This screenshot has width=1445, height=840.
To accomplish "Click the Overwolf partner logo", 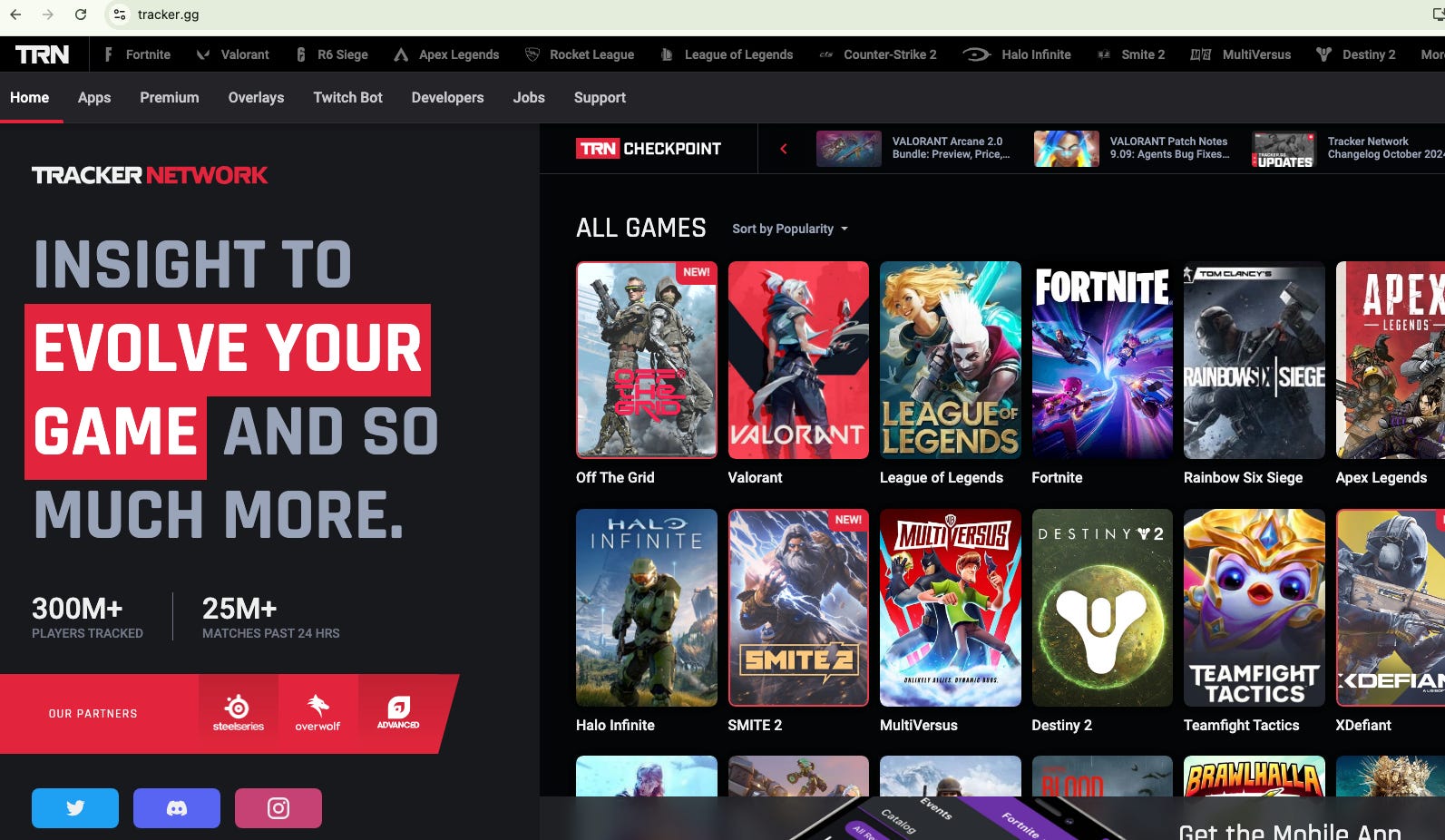I will tap(317, 713).
